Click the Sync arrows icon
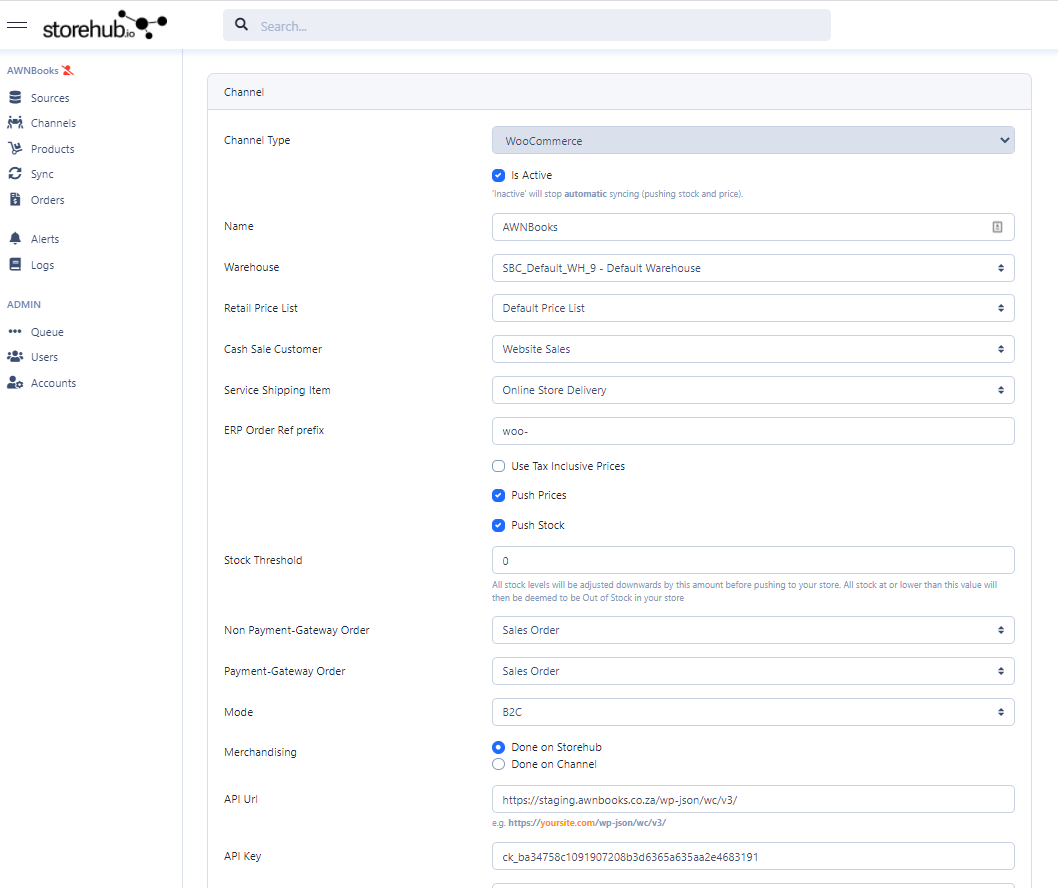Screen dimensions: 1058x888 click(x=14, y=174)
